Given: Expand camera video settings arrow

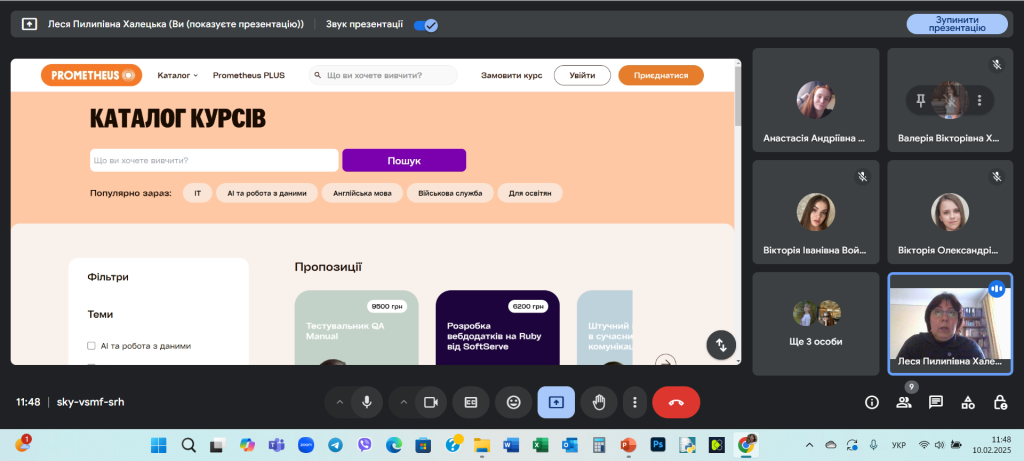Looking at the screenshot, I should 403,402.
